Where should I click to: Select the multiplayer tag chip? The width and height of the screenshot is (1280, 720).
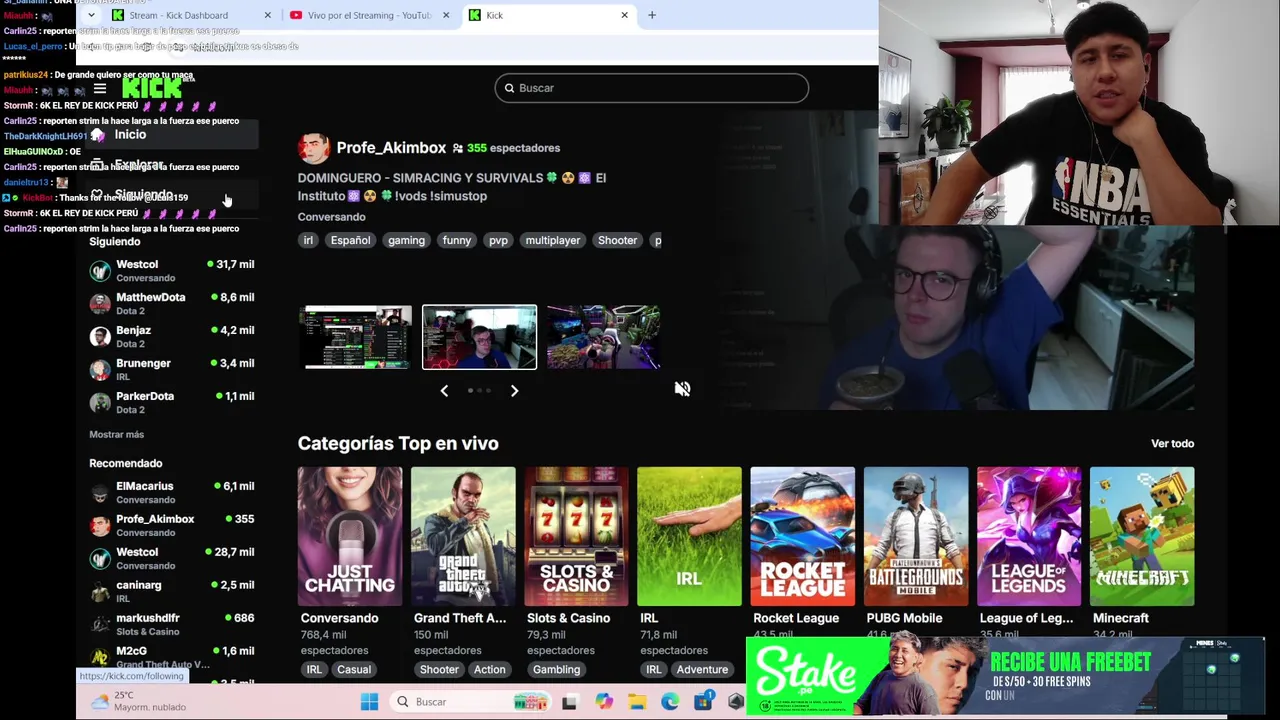[x=553, y=240]
